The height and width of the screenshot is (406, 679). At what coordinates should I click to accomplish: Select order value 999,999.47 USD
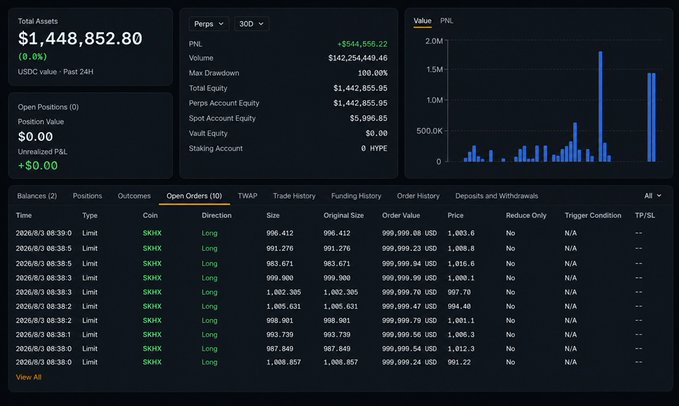pos(409,306)
